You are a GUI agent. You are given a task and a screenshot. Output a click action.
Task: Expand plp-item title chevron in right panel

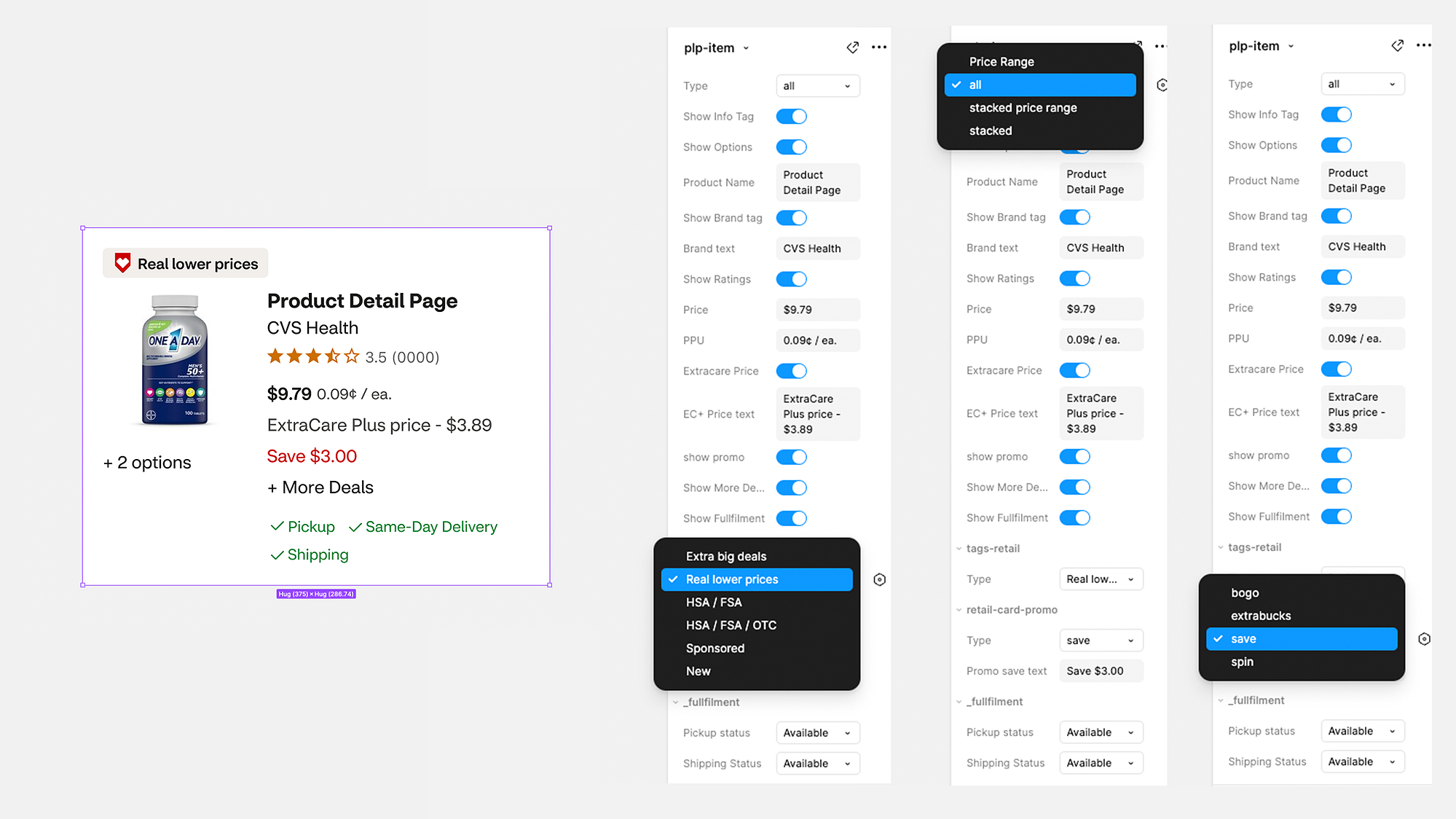point(1291,46)
